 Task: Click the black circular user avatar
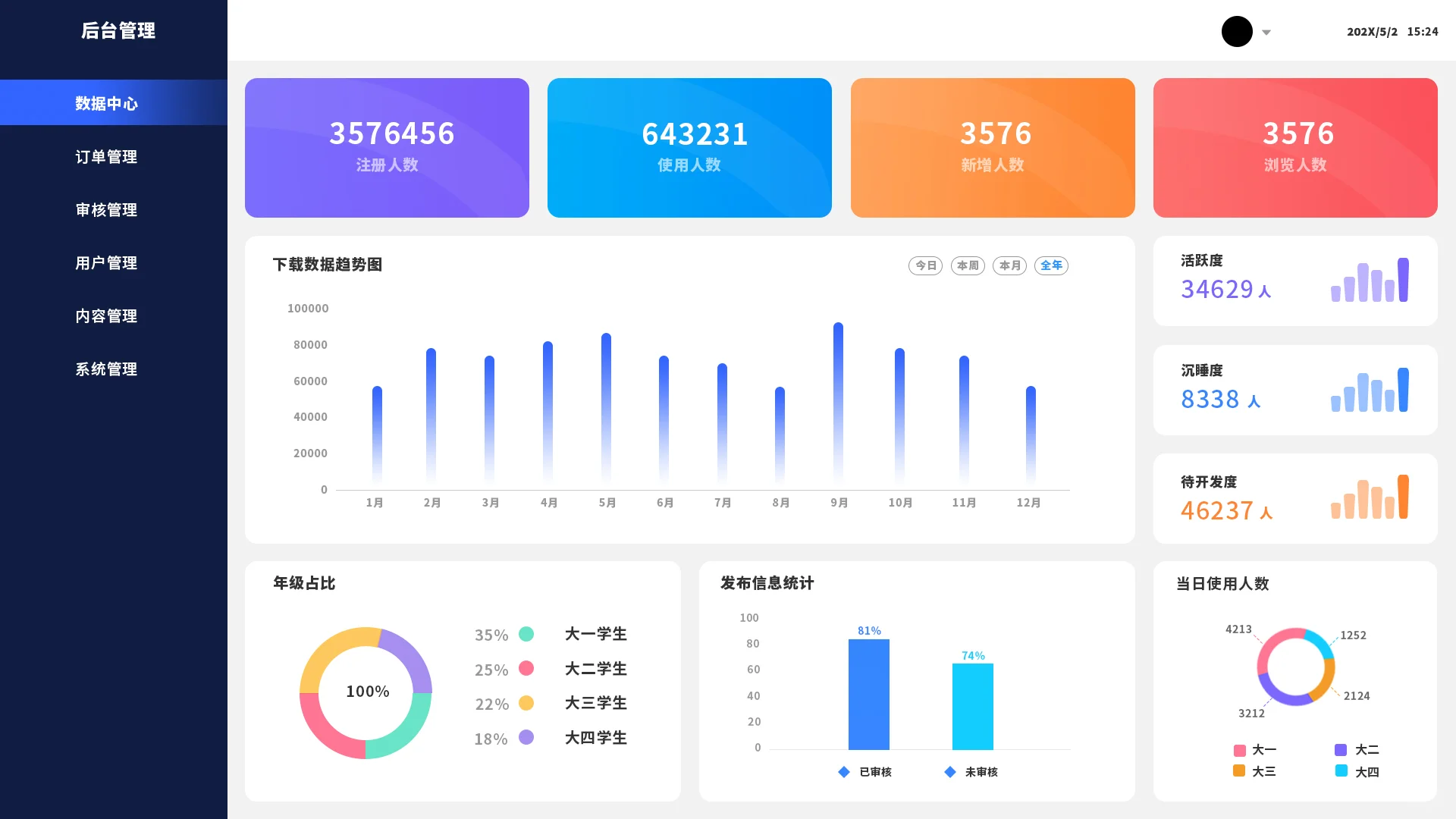(x=1237, y=32)
